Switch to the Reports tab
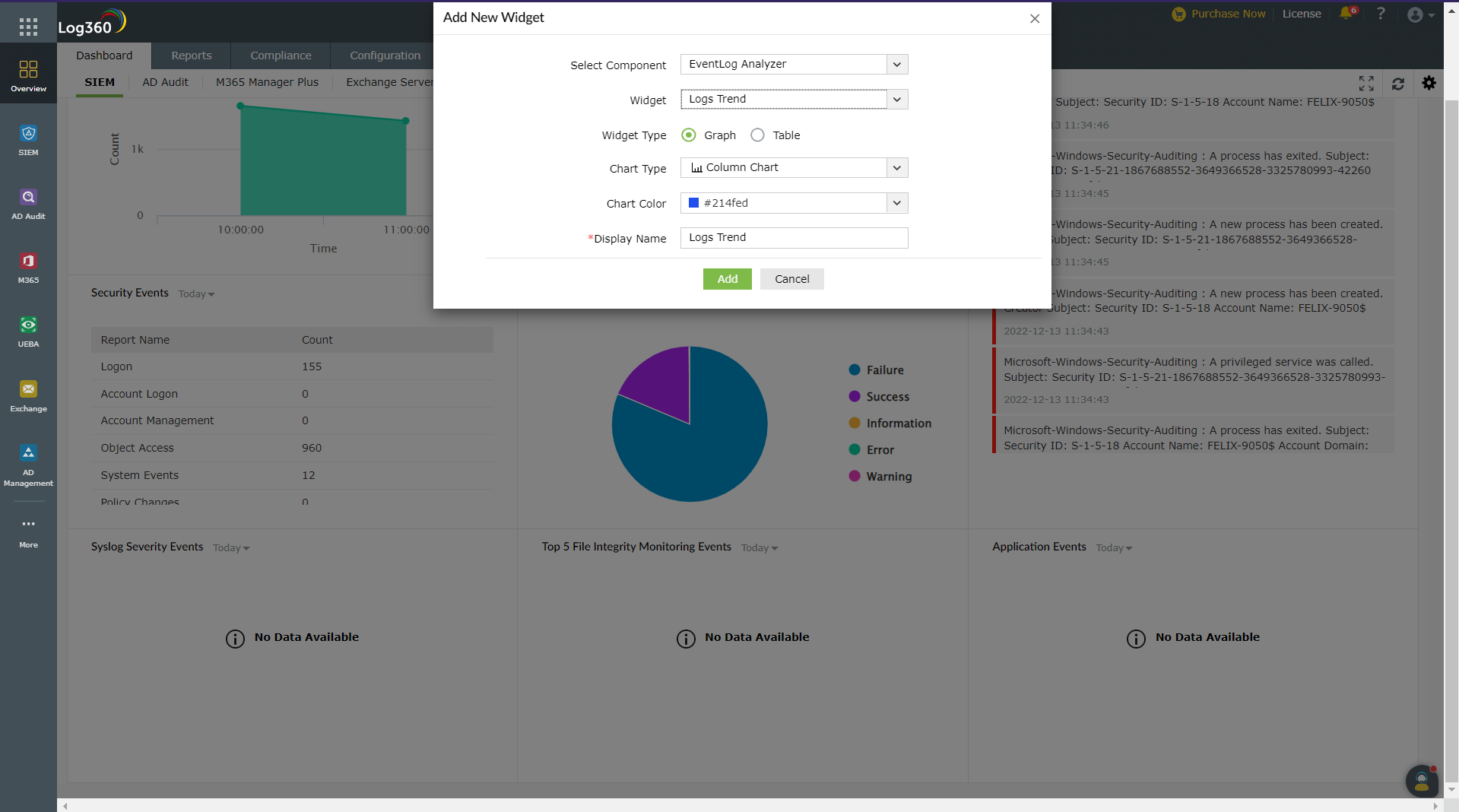Image resolution: width=1459 pixels, height=812 pixels. point(192,56)
